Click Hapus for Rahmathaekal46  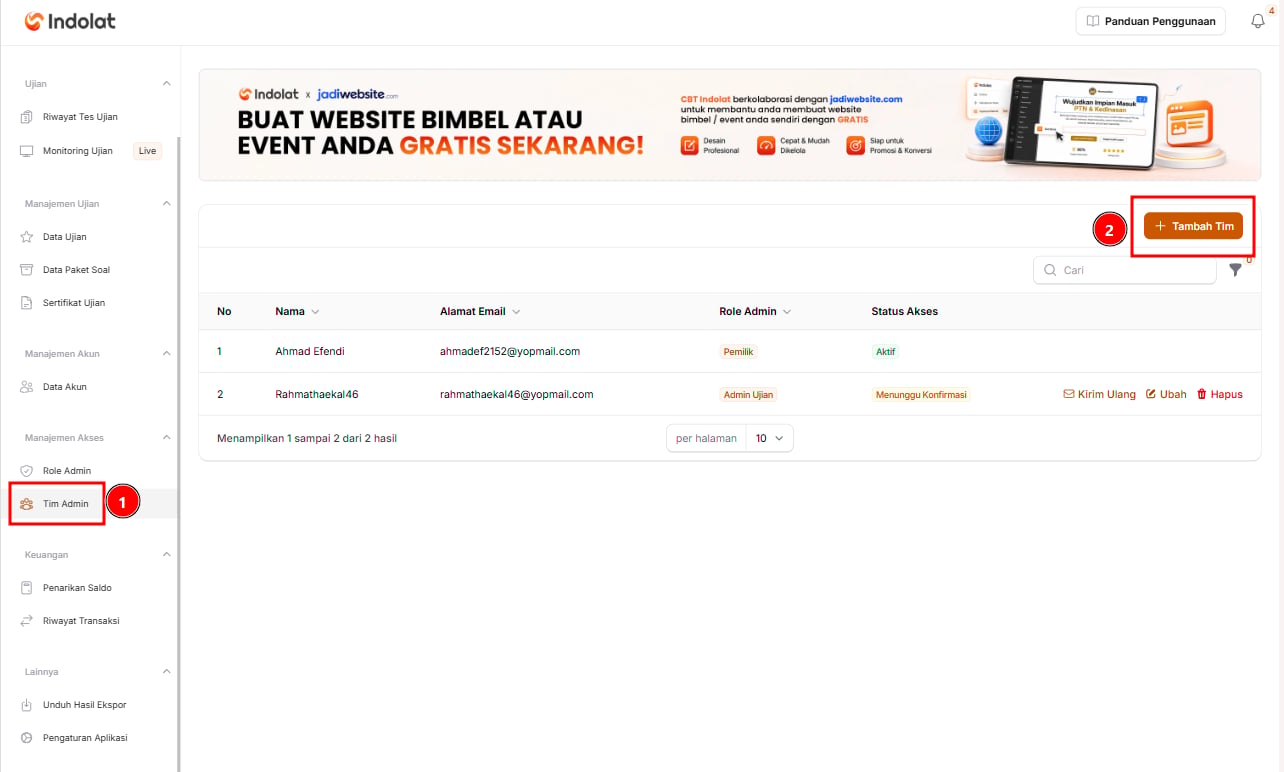coord(1219,394)
